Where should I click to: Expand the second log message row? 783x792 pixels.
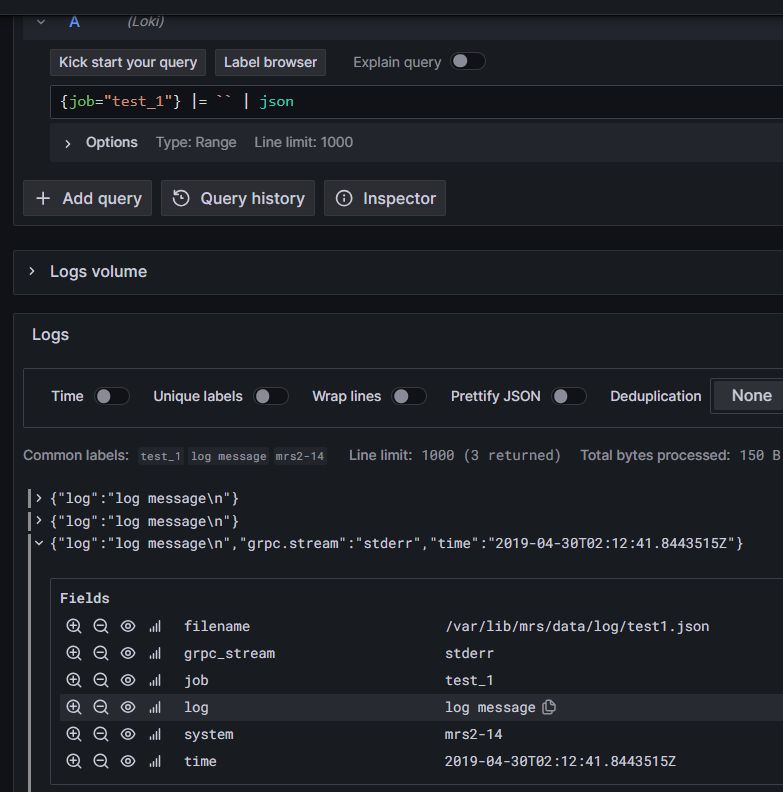click(39, 520)
